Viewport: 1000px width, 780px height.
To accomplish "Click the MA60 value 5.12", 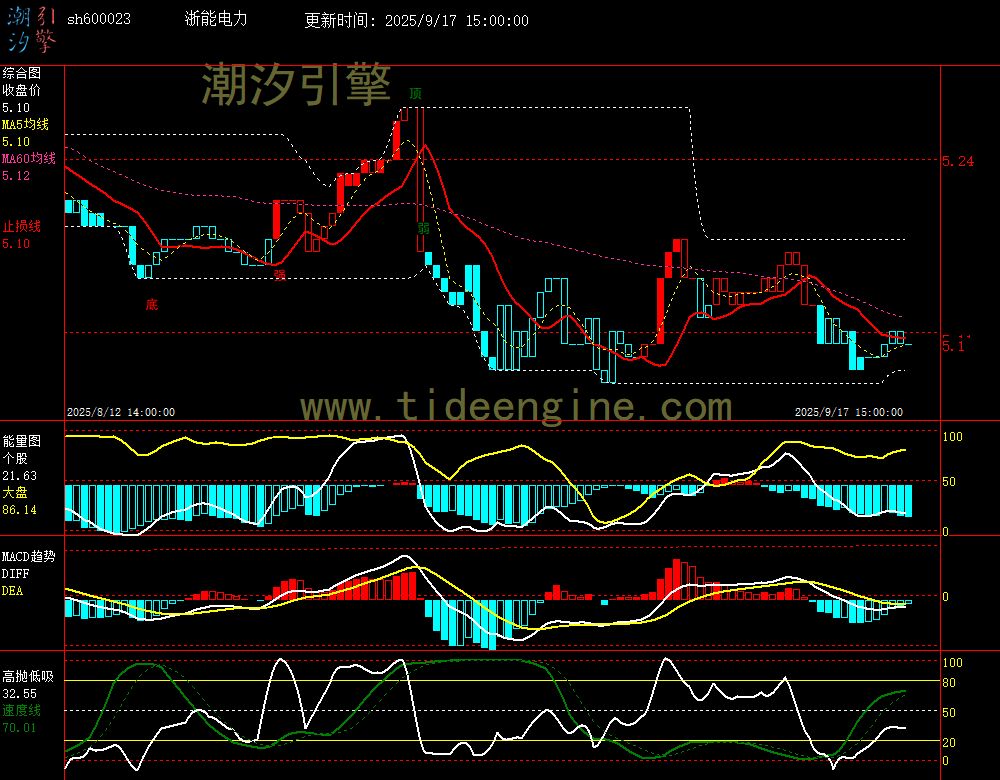I will pos(16,175).
